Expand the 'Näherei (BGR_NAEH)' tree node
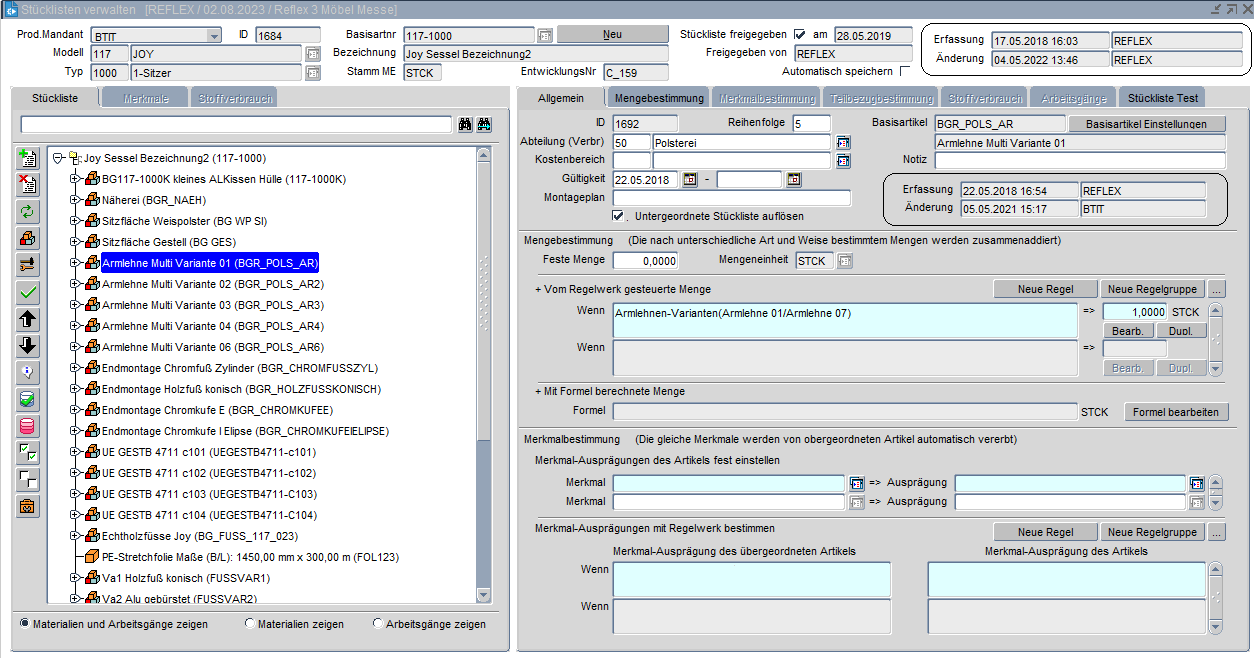This screenshot has height=658, width=1254. (75, 200)
